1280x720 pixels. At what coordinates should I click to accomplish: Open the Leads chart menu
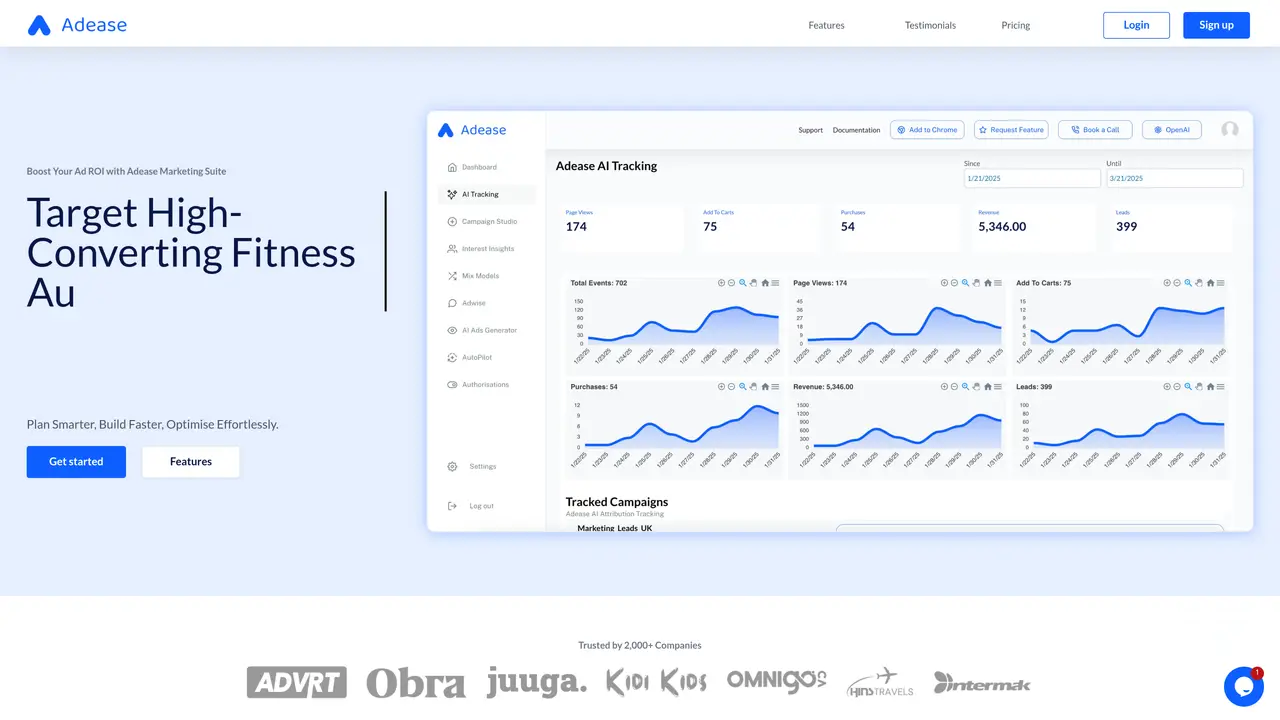point(1221,386)
